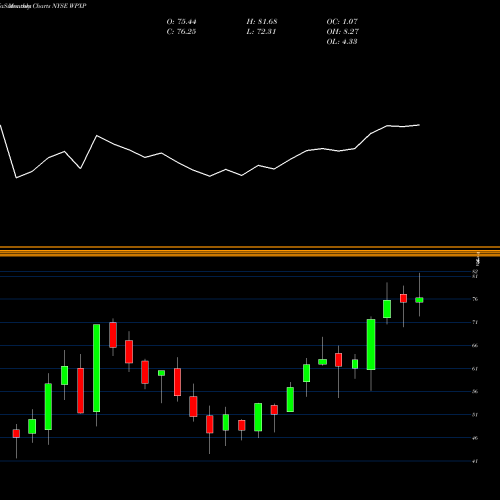The image size is (500, 500).
Task: Click the 51 price axis label
Action: 475,415
